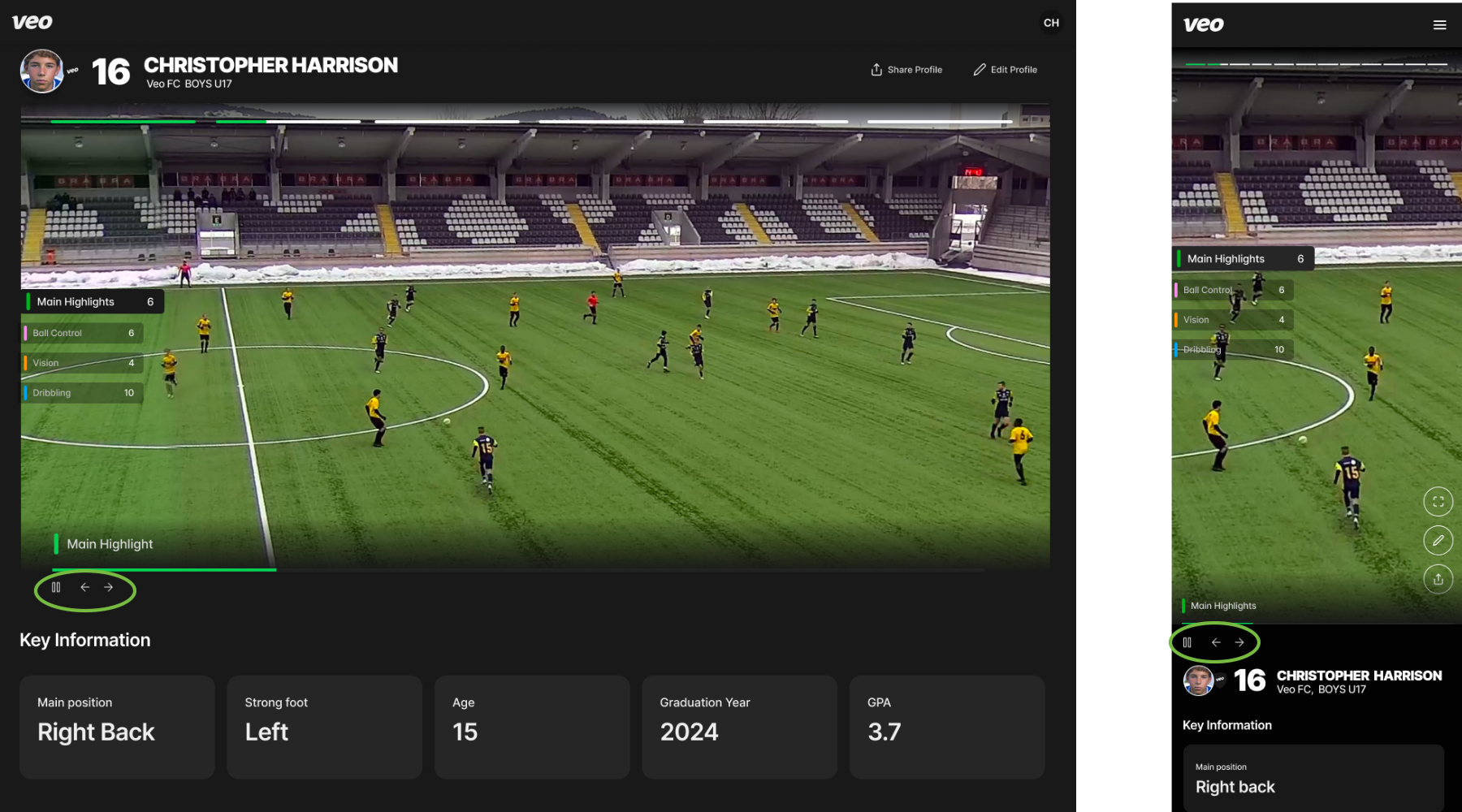Image resolution: width=1462 pixels, height=812 pixels.
Task: Click Christopher Harrison's profile photo on desktop
Action: (42, 71)
